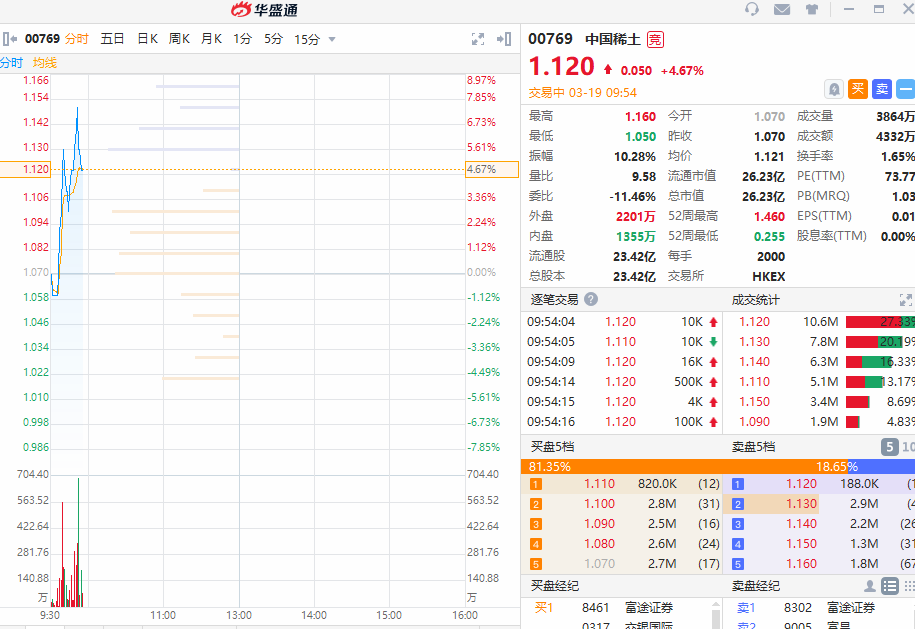The image size is (915, 629).
Task: Click the 09:54:16 trade row 100K
Action: [x=621, y=421]
